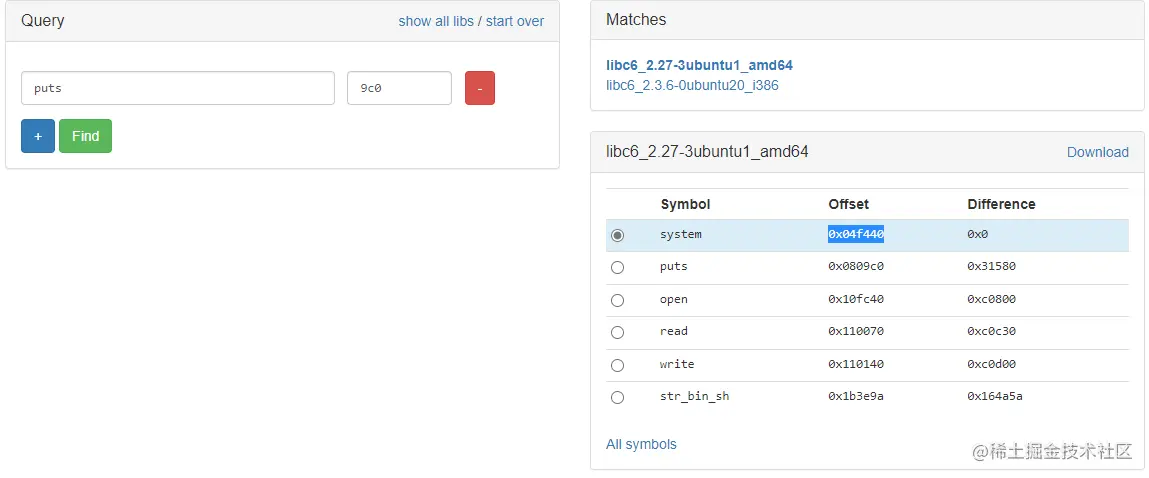Screen dimensions: 1149x478
Task: Click the highlighted 0x04f440 offset value
Action: pyautogui.click(x=855, y=234)
